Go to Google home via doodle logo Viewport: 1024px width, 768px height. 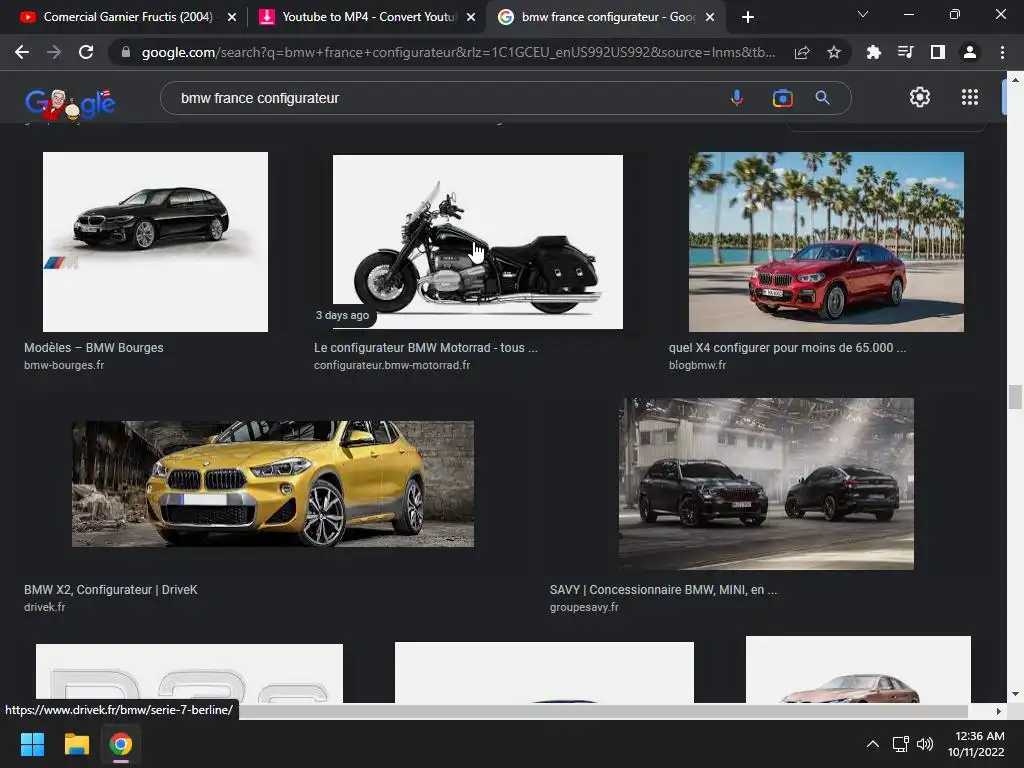coord(70,104)
